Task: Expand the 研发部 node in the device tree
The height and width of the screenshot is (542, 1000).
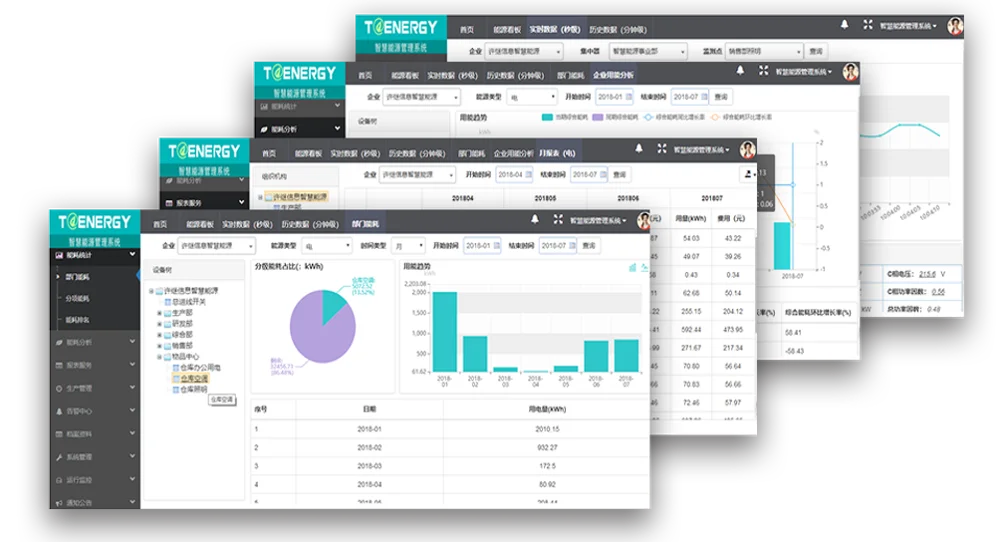Action: (159, 324)
